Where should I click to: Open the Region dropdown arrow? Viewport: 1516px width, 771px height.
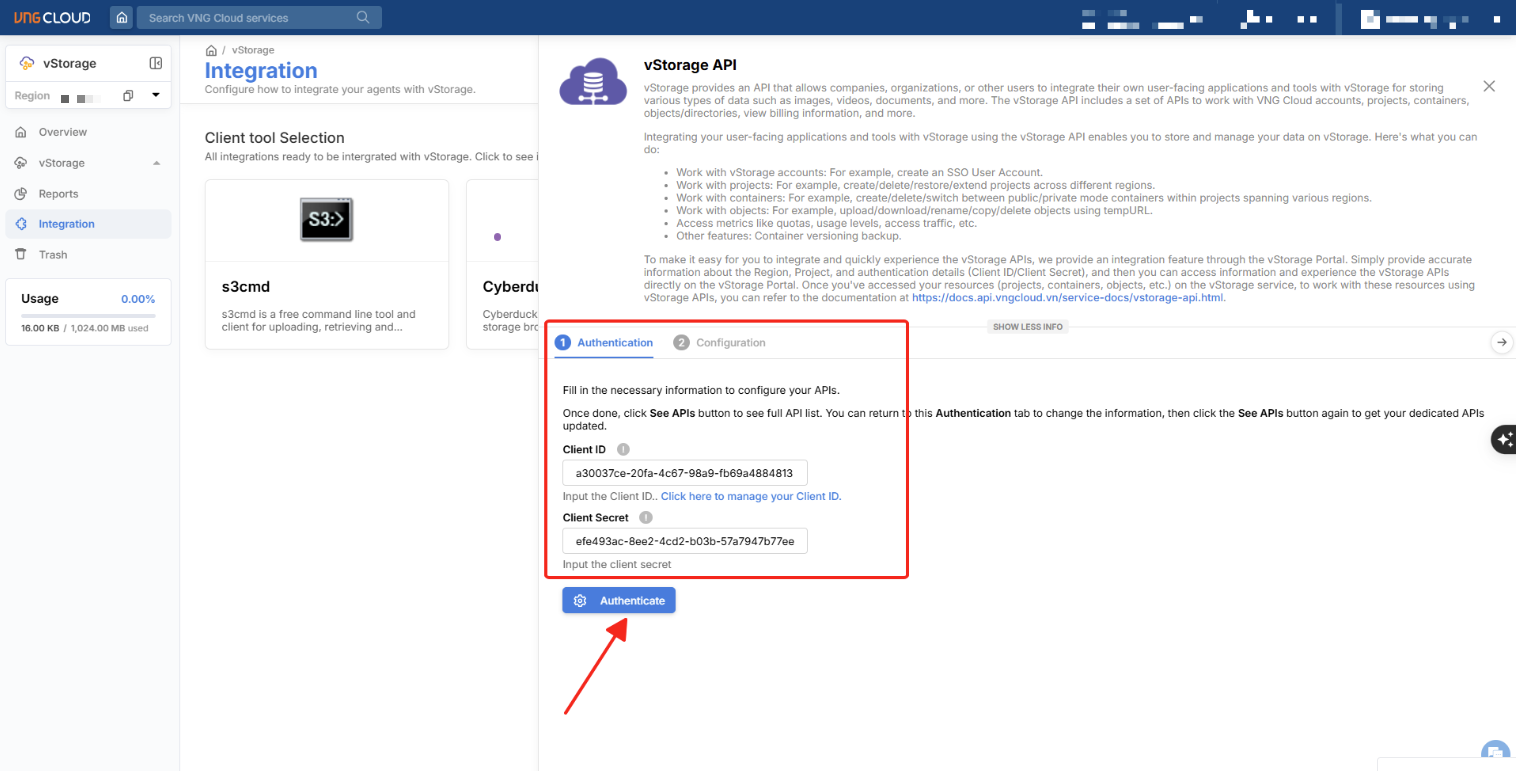(x=155, y=96)
